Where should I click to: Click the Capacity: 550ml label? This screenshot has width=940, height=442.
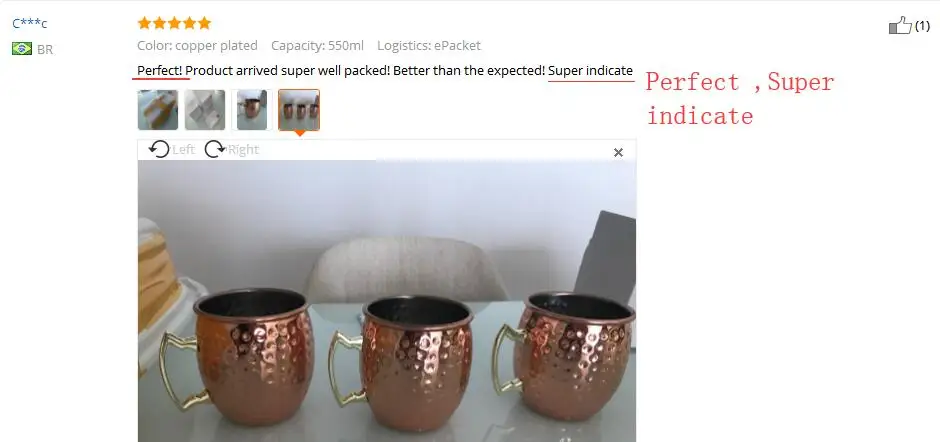(317, 46)
